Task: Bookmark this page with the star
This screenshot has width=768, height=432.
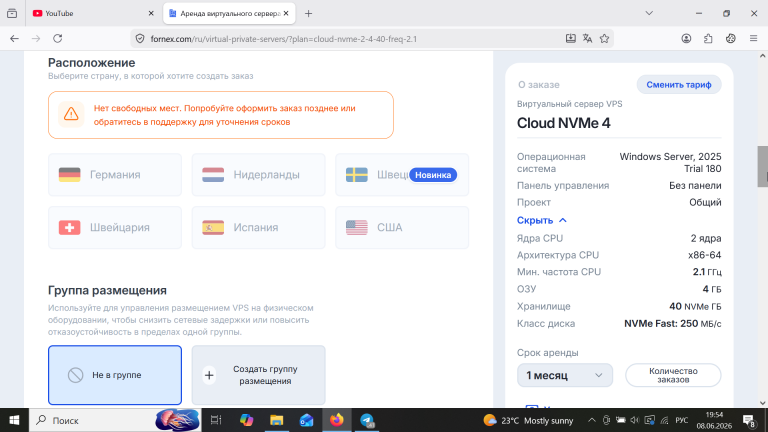Action: coord(604,38)
